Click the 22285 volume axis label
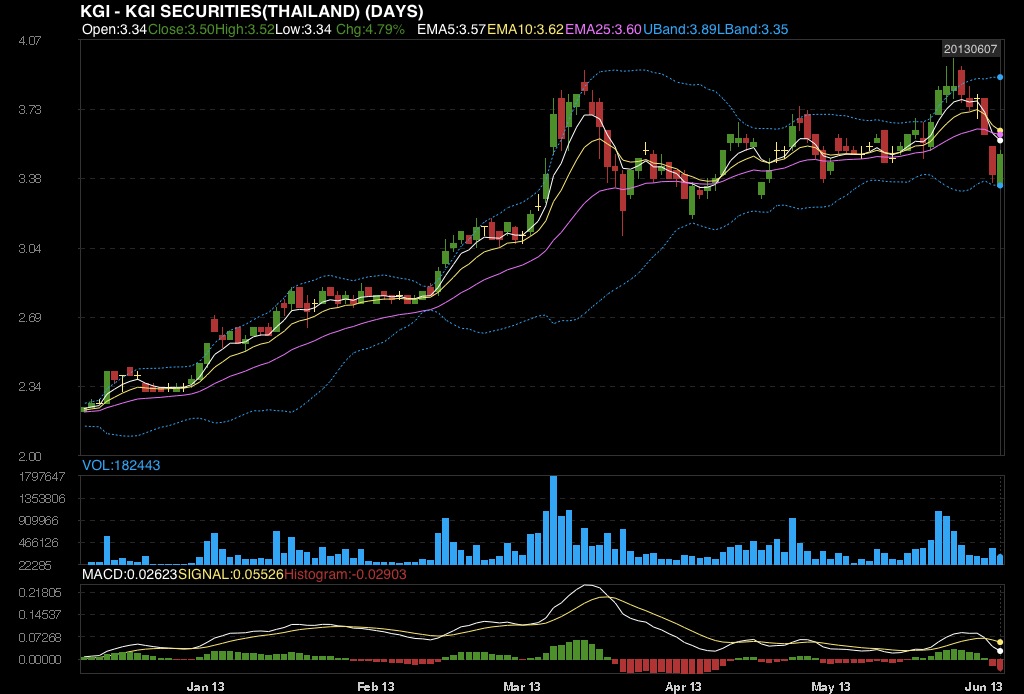 [x=35, y=565]
